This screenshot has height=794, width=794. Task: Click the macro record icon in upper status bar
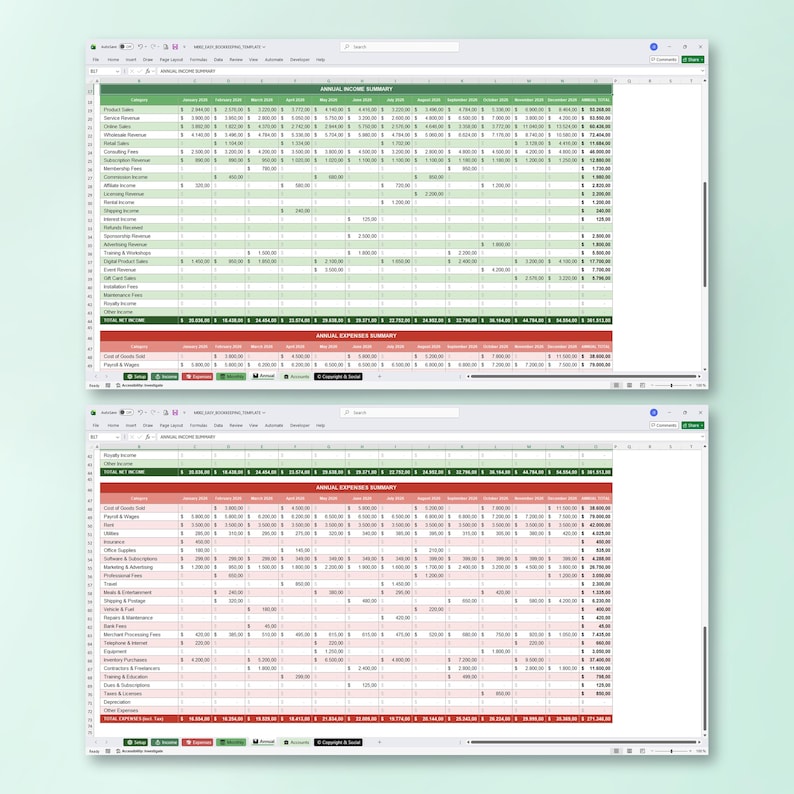point(108,385)
